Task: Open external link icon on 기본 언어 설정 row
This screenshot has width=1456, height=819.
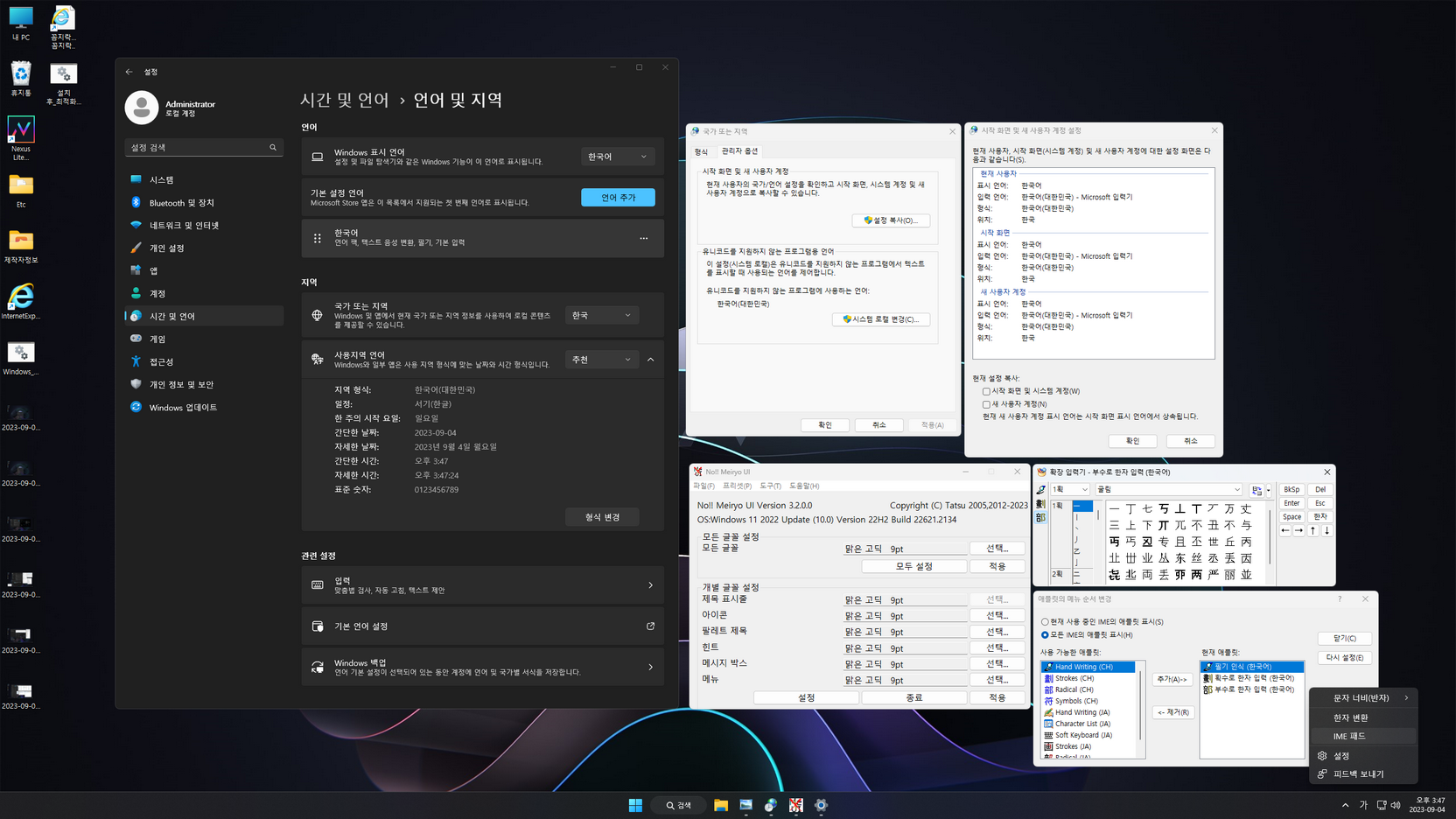Action: pyautogui.click(x=650, y=626)
